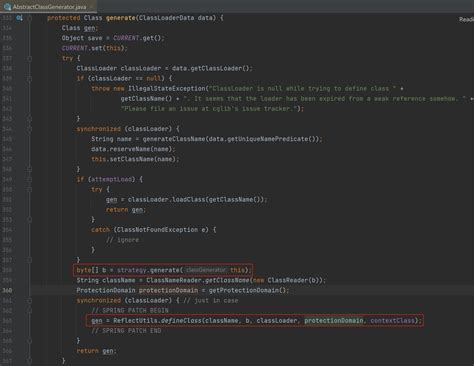The width and height of the screenshot is (474, 366).
Task: Fold the if classLoader null block
Action: coord(30,79)
